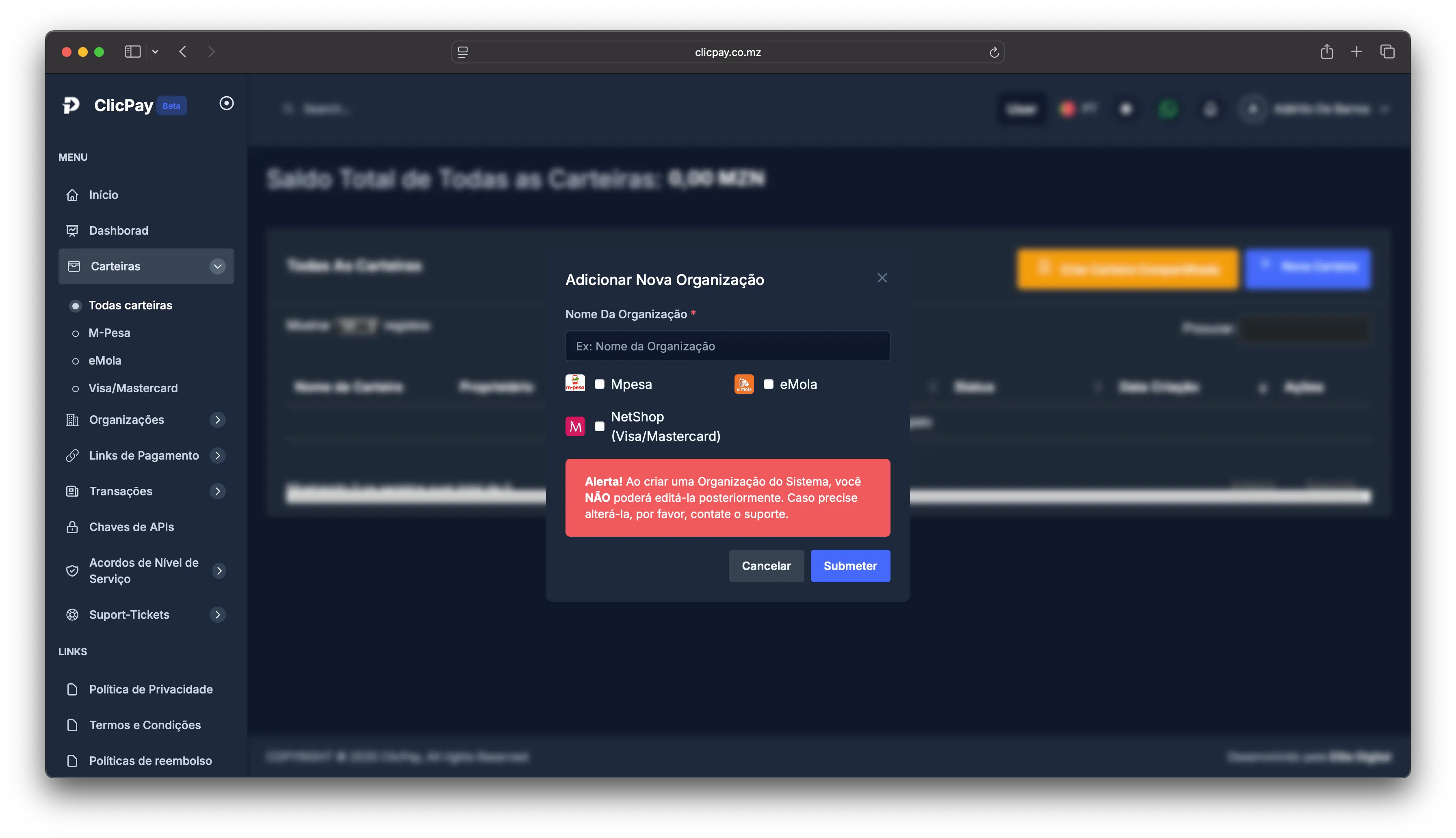1456x838 pixels.
Task: Focus the Nome Da Organização input field
Action: [727, 346]
